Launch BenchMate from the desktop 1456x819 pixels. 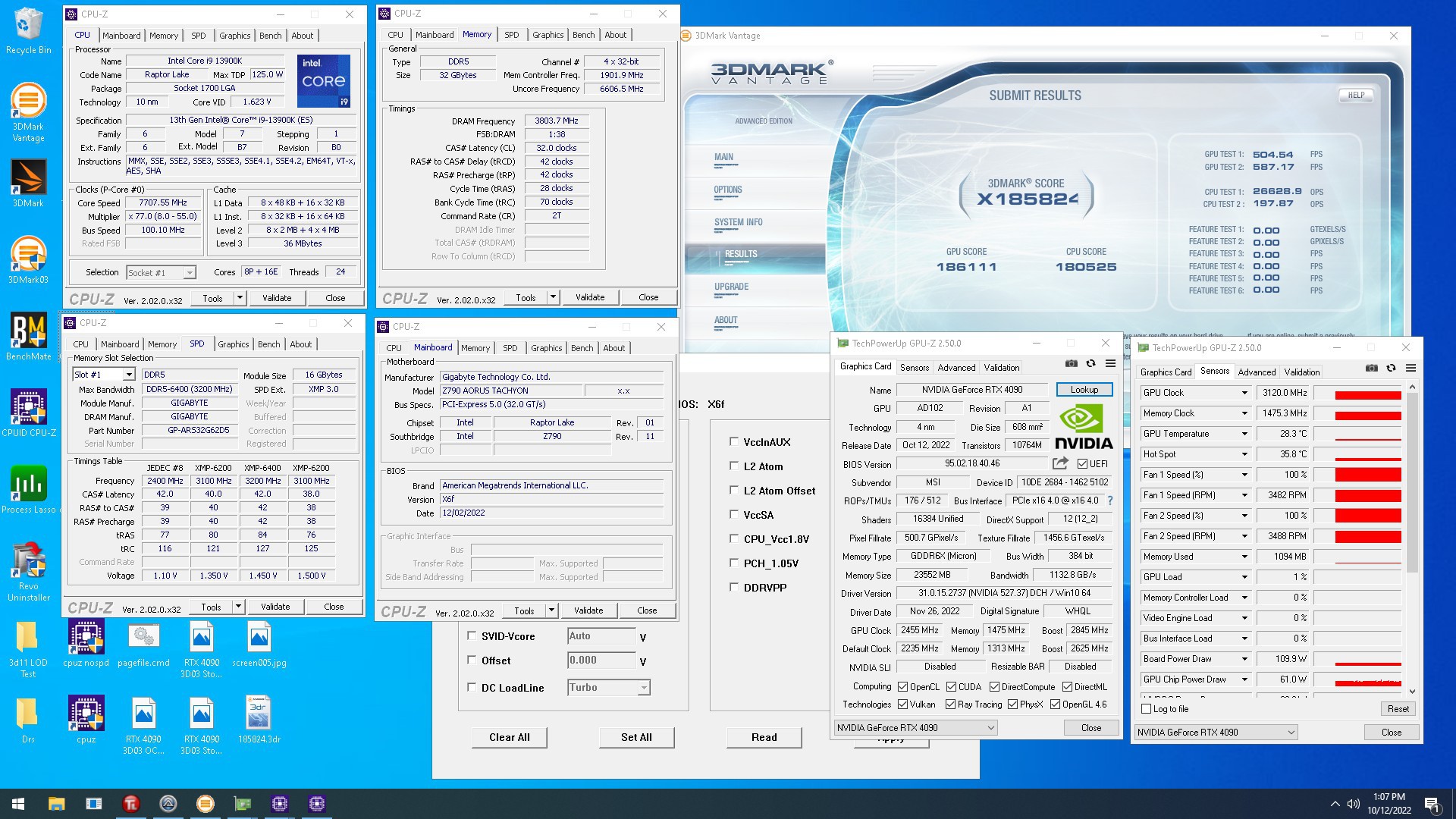point(28,337)
